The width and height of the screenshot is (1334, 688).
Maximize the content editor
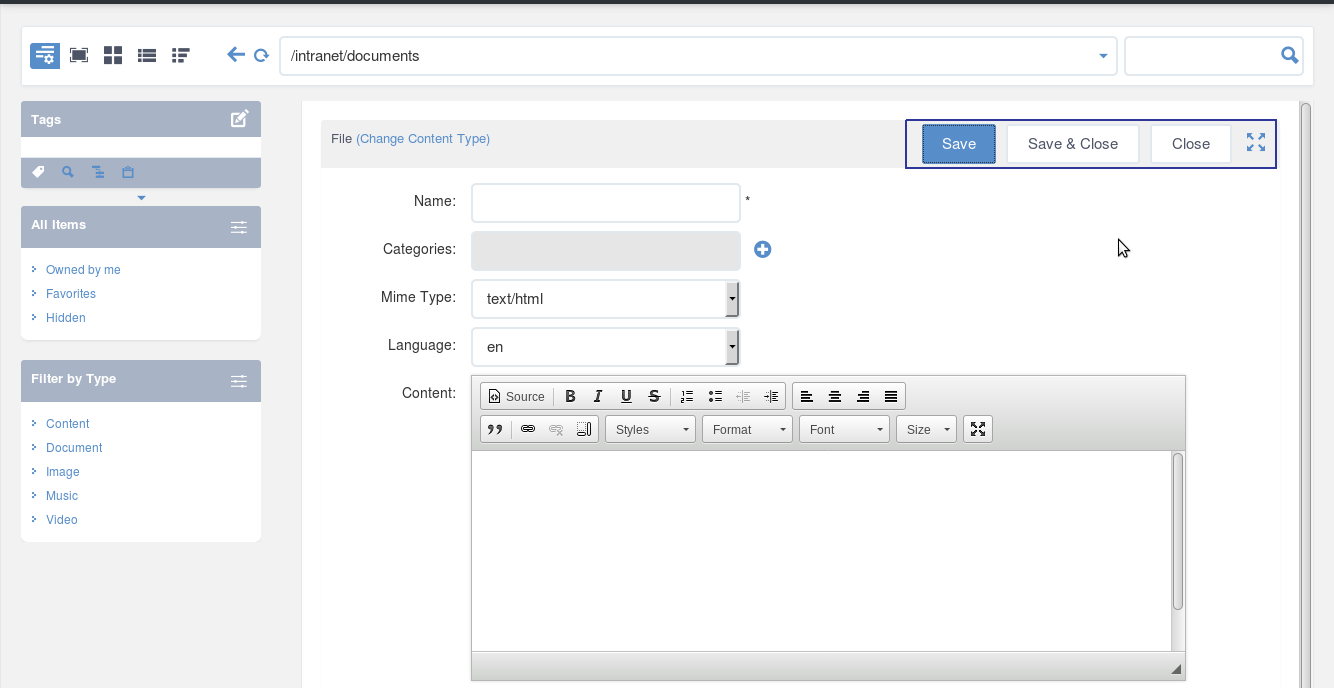(x=978, y=429)
